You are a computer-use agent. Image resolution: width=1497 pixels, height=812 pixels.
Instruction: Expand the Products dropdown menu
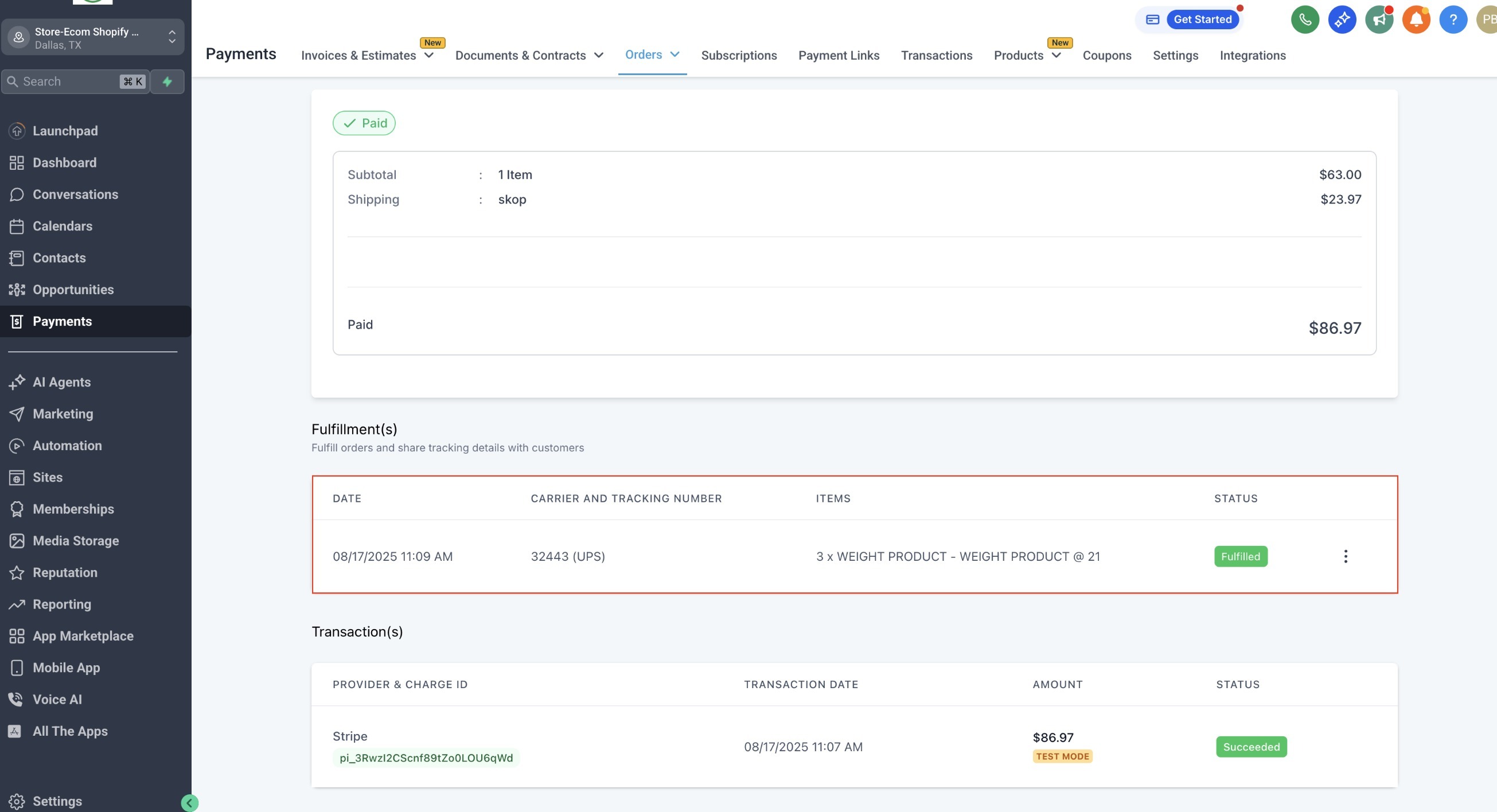[1026, 56]
